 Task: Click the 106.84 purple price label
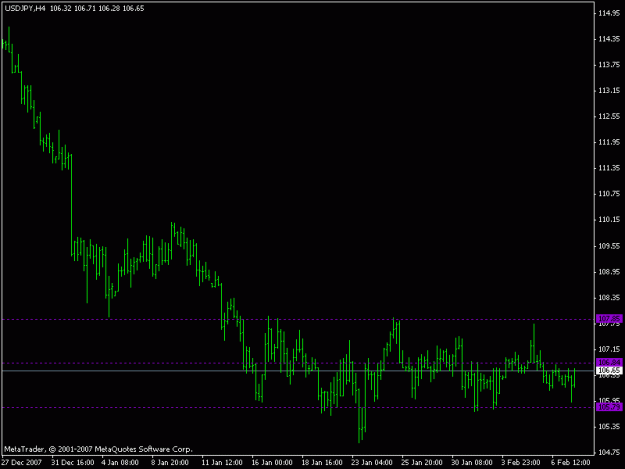609,362
